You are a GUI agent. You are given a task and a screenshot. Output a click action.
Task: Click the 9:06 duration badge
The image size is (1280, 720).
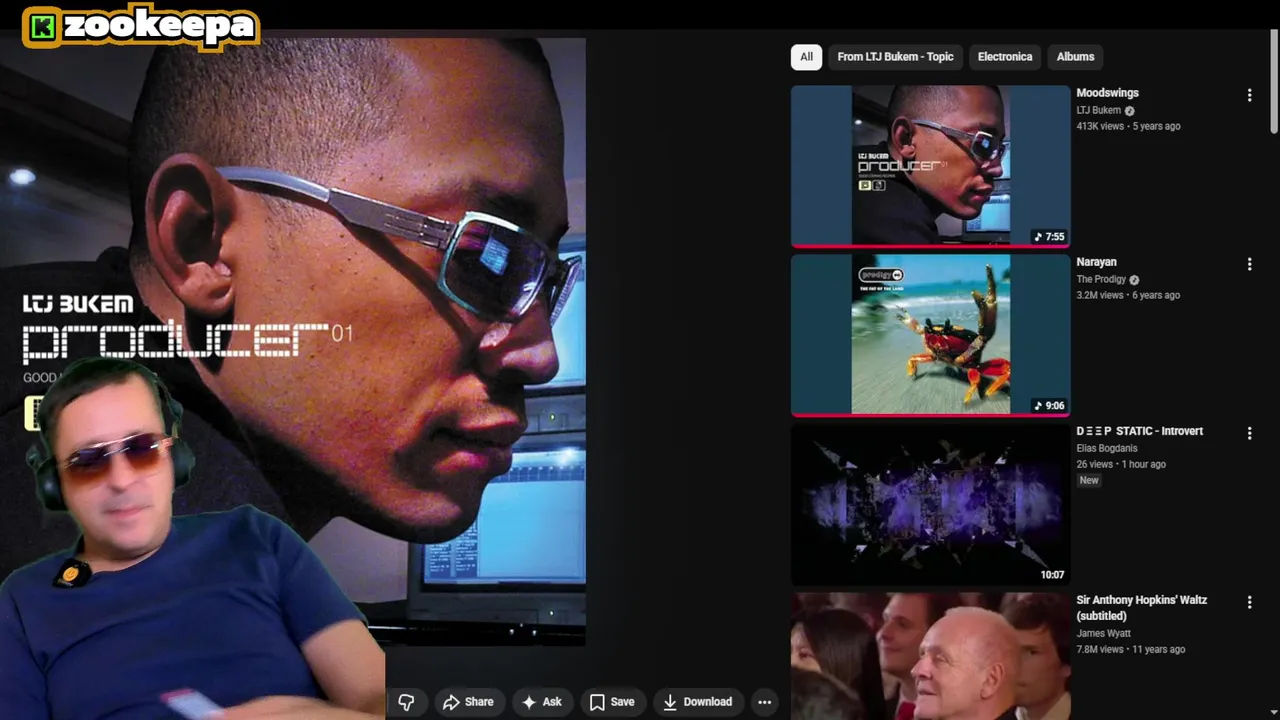(x=1050, y=406)
